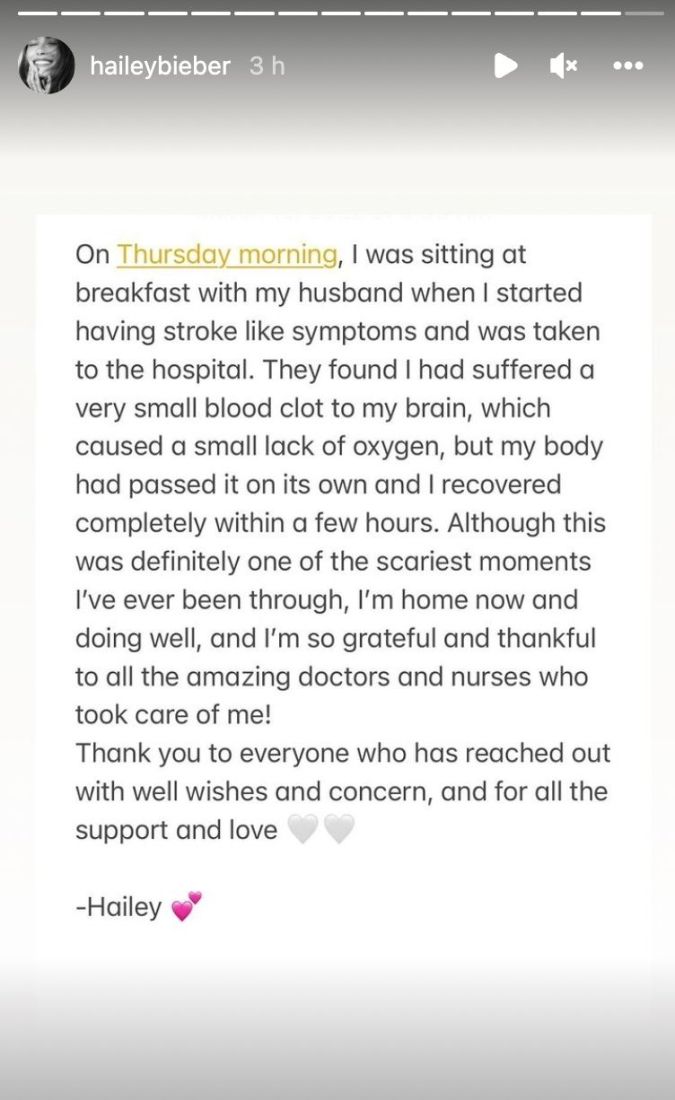Click the haileybieber username
Image resolution: width=675 pixels, height=1100 pixels.
coord(160,66)
